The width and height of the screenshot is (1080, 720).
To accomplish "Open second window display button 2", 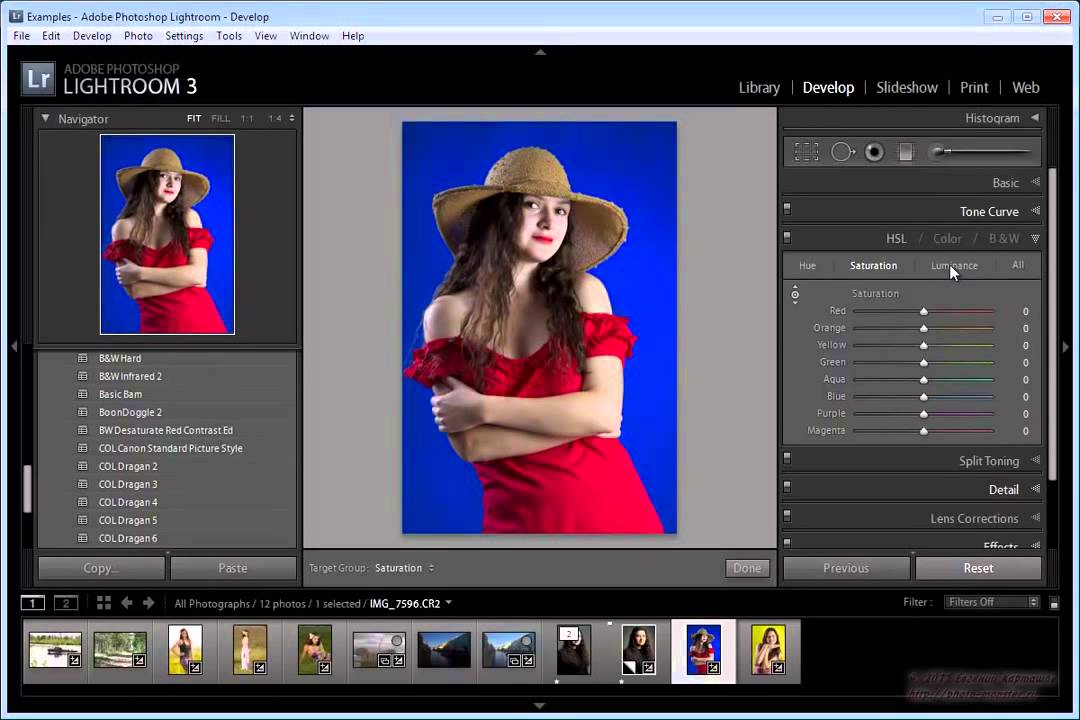I will click(x=66, y=603).
